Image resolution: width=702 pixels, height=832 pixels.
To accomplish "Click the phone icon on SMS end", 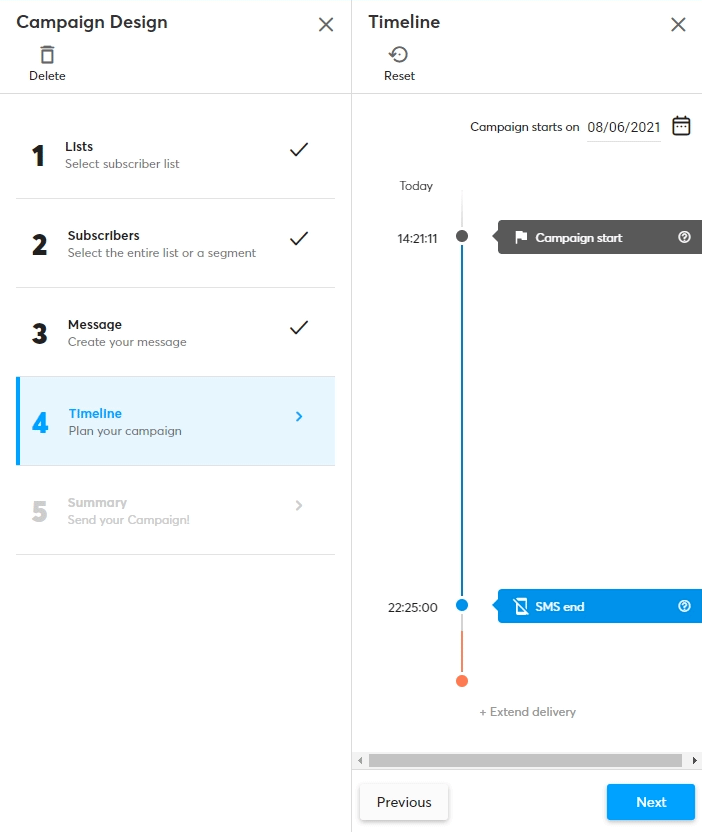I will pyautogui.click(x=520, y=606).
